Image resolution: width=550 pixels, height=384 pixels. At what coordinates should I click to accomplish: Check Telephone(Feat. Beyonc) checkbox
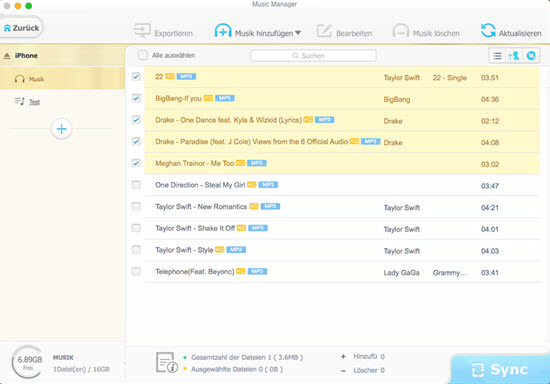[136, 271]
